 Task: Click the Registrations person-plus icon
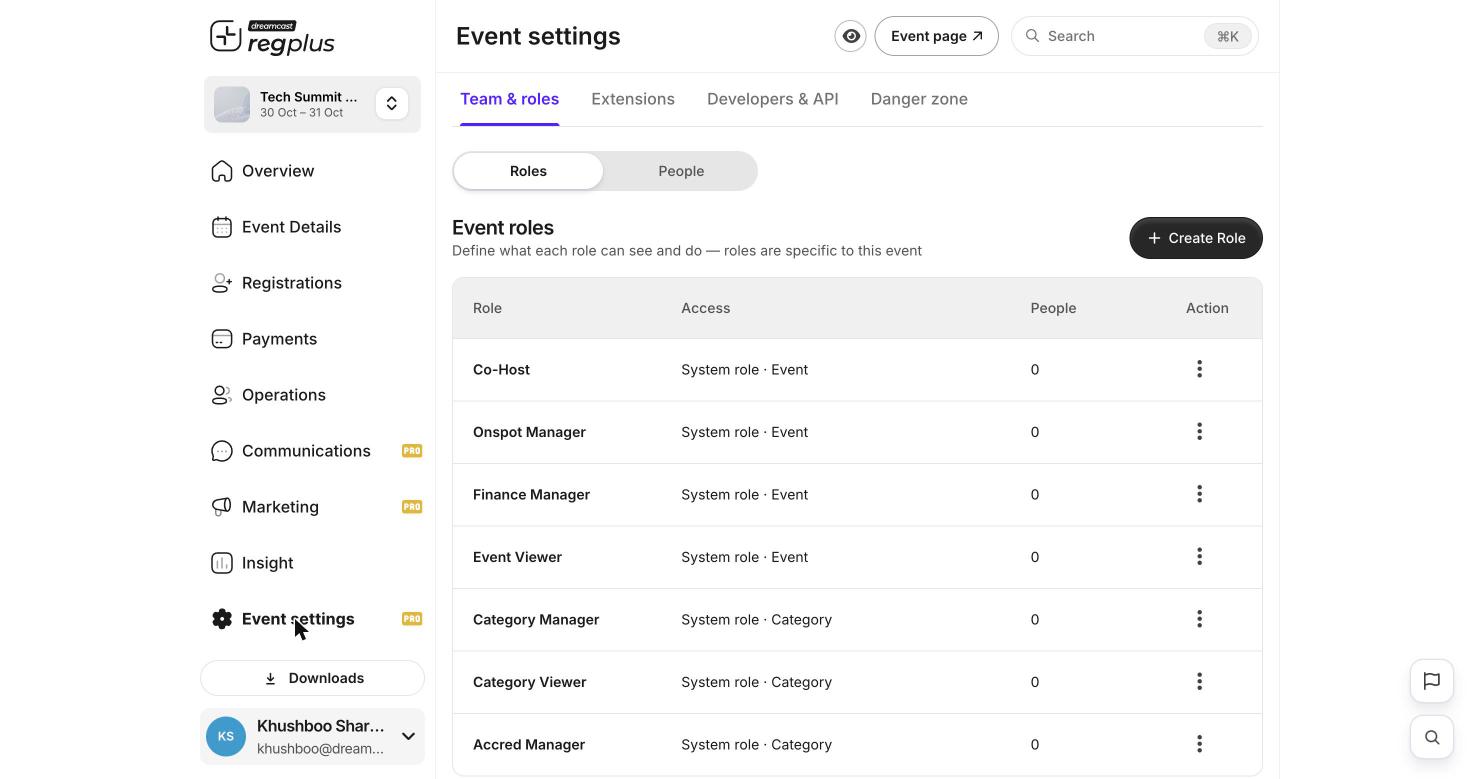222,283
